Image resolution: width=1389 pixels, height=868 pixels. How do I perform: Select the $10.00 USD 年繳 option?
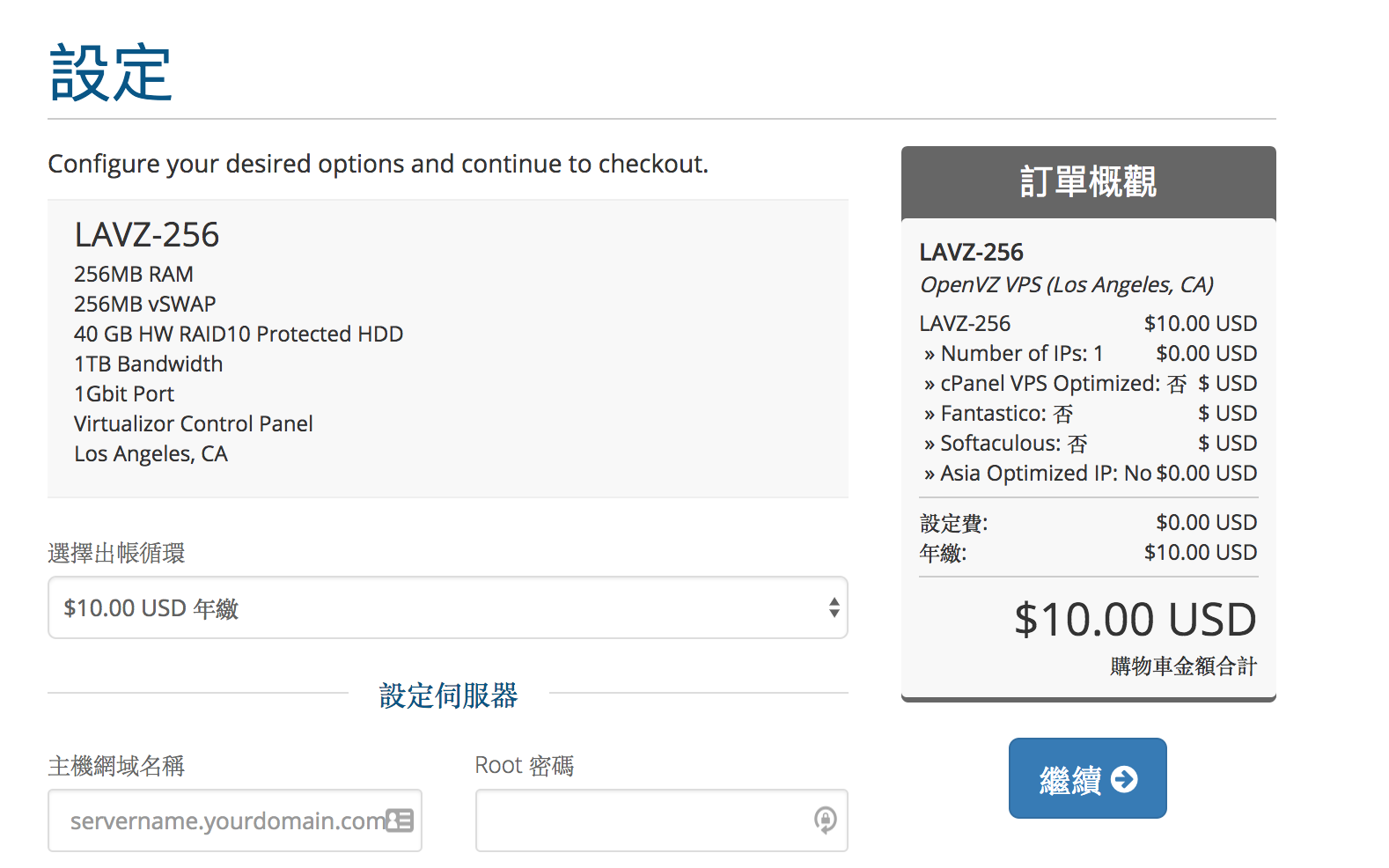click(x=151, y=608)
